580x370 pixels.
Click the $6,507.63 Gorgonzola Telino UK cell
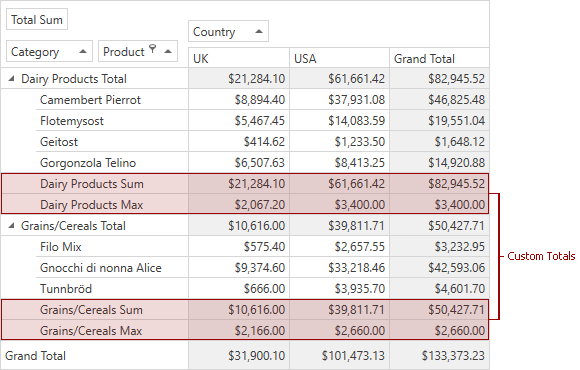tap(239, 162)
